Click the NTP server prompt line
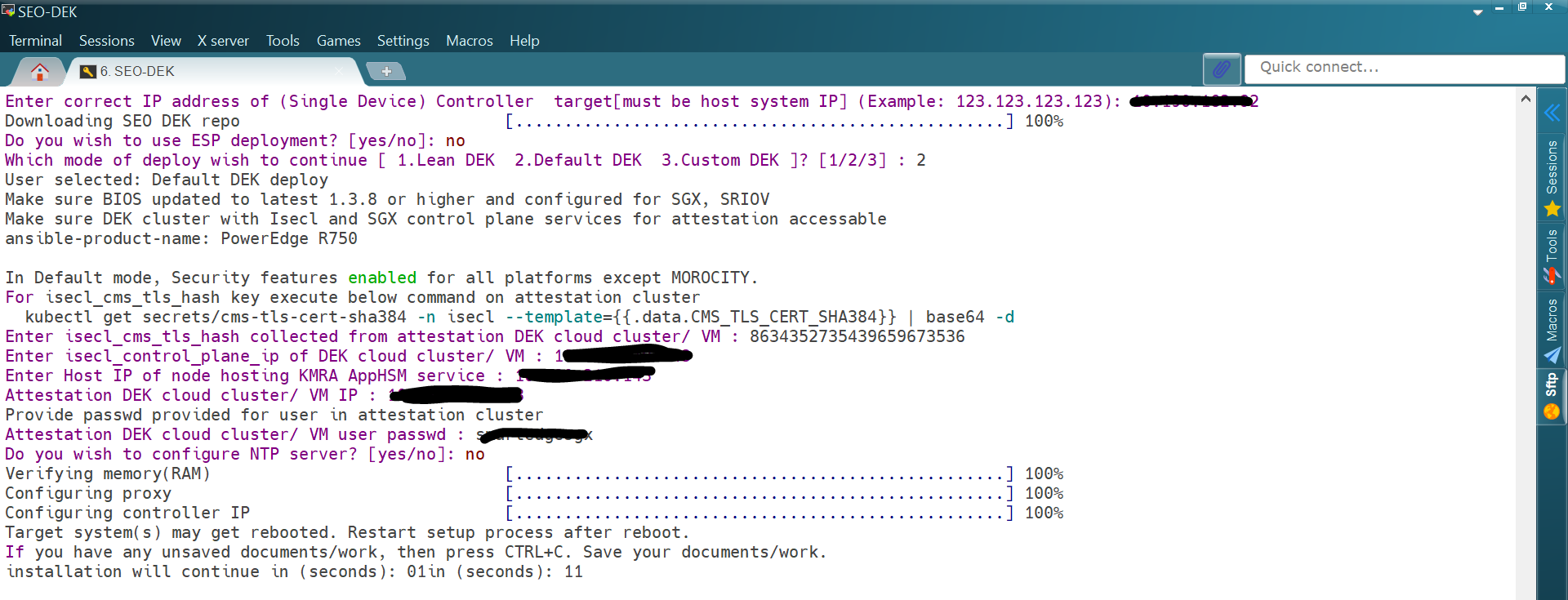Viewport: 1568px width, 600px height. (245, 454)
